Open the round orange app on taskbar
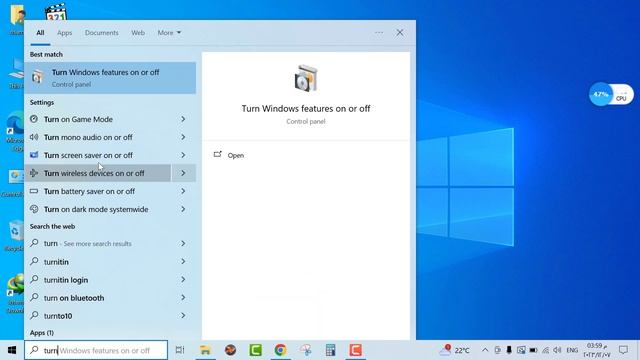 pyautogui.click(x=230, y=350)
